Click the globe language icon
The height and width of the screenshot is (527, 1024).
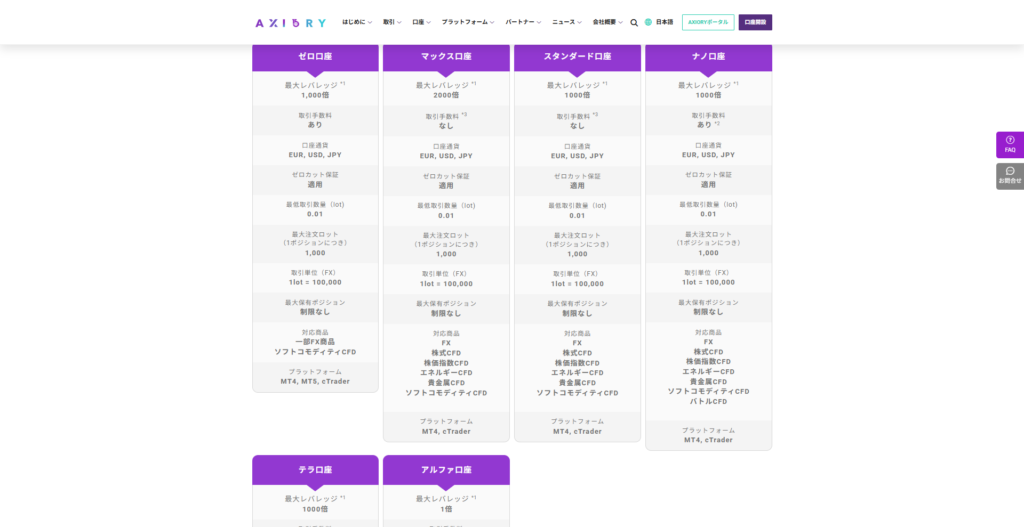pos(648,22)
